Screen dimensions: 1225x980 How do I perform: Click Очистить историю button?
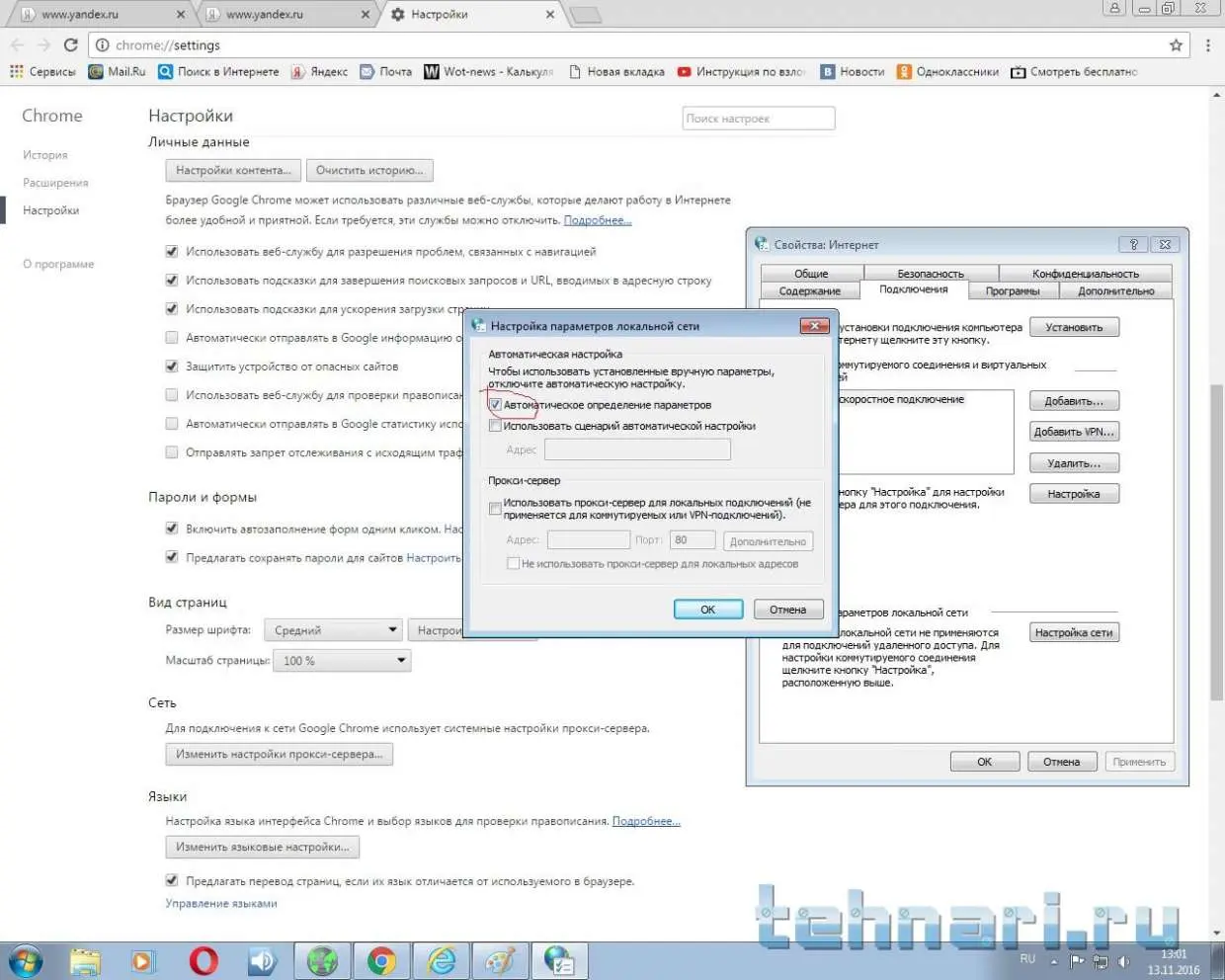369,170
